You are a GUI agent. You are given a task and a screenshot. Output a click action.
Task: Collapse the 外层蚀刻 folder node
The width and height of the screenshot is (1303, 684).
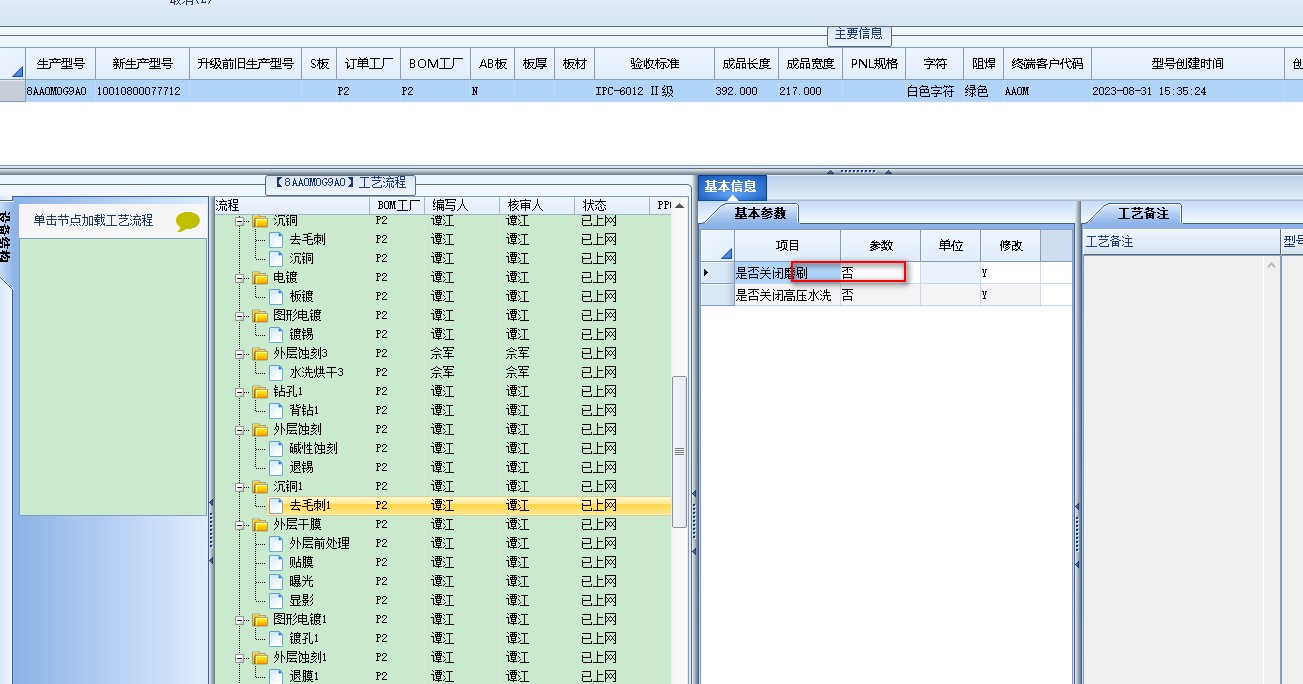point(240,430)
